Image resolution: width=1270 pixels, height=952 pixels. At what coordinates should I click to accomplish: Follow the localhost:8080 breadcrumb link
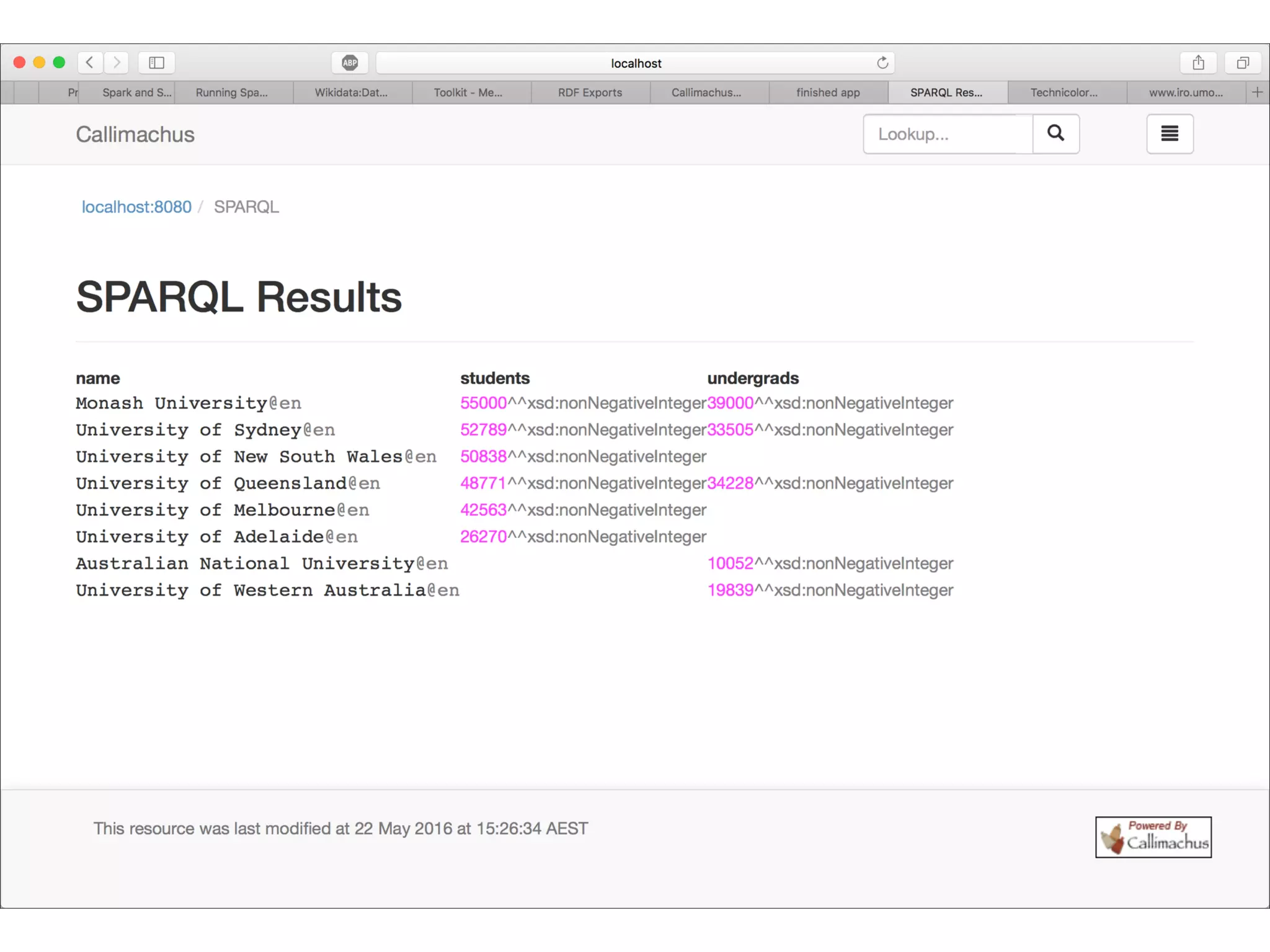point(136,207)
